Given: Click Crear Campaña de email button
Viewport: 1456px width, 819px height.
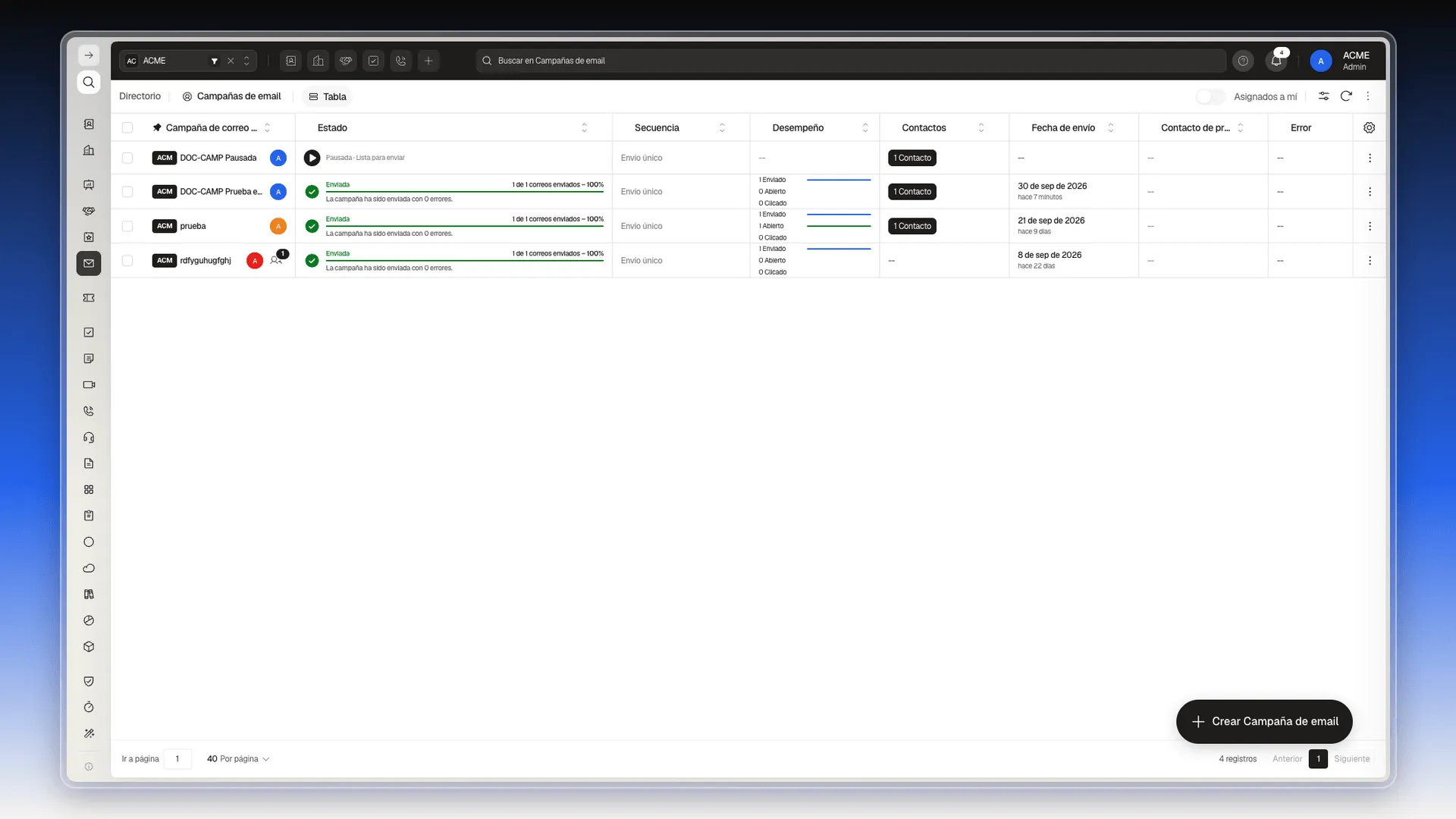Looking at the screenshot, I should click(1264, 722).
